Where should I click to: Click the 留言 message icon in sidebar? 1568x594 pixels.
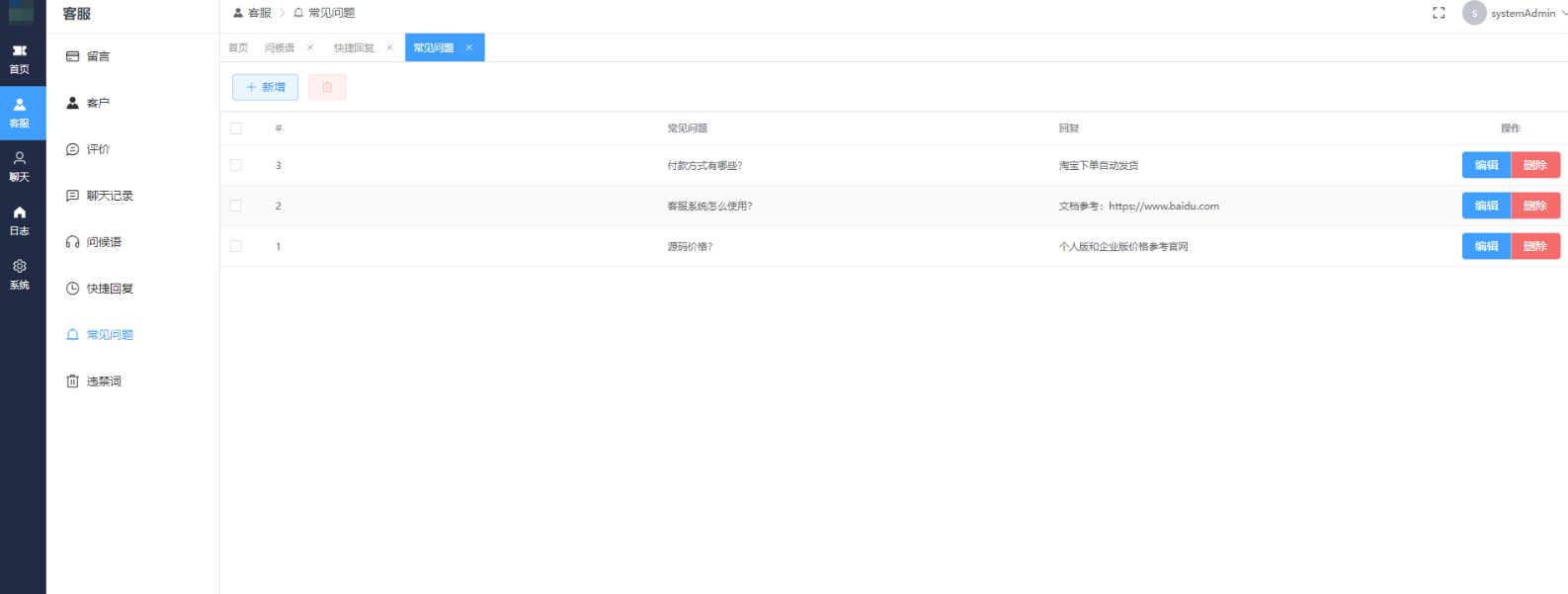[x=72, y=56]
